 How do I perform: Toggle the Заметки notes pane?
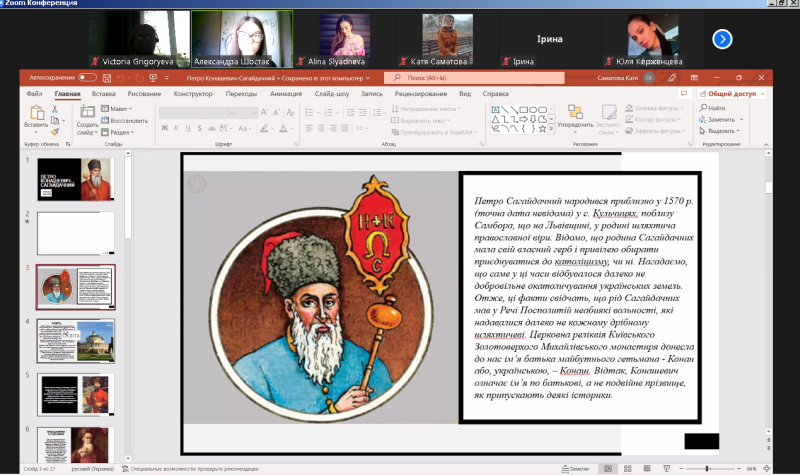tap(575, 468)
